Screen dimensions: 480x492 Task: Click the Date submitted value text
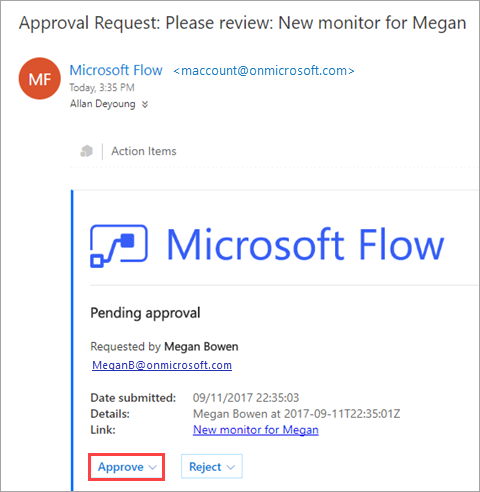point(246,398)
